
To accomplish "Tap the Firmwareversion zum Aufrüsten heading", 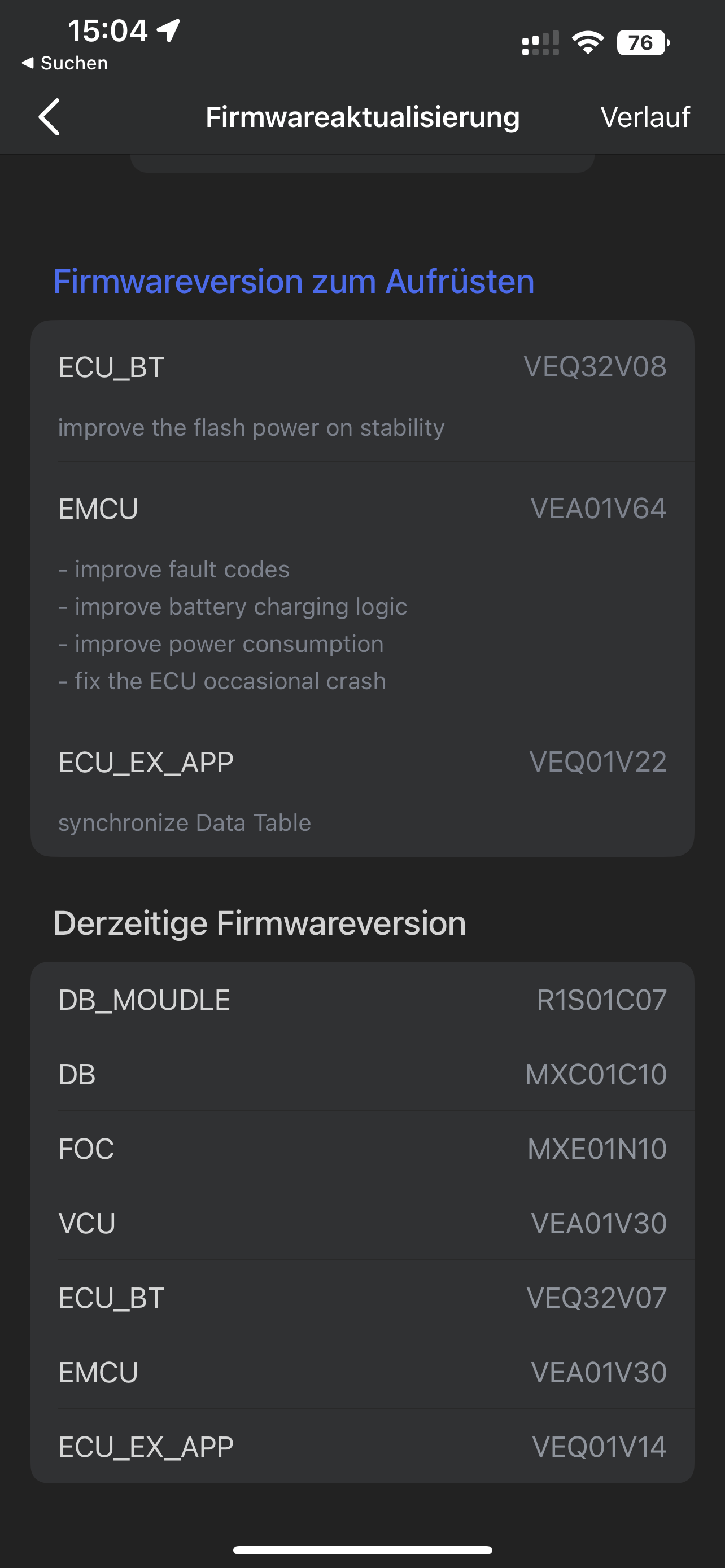I will 294,281.
